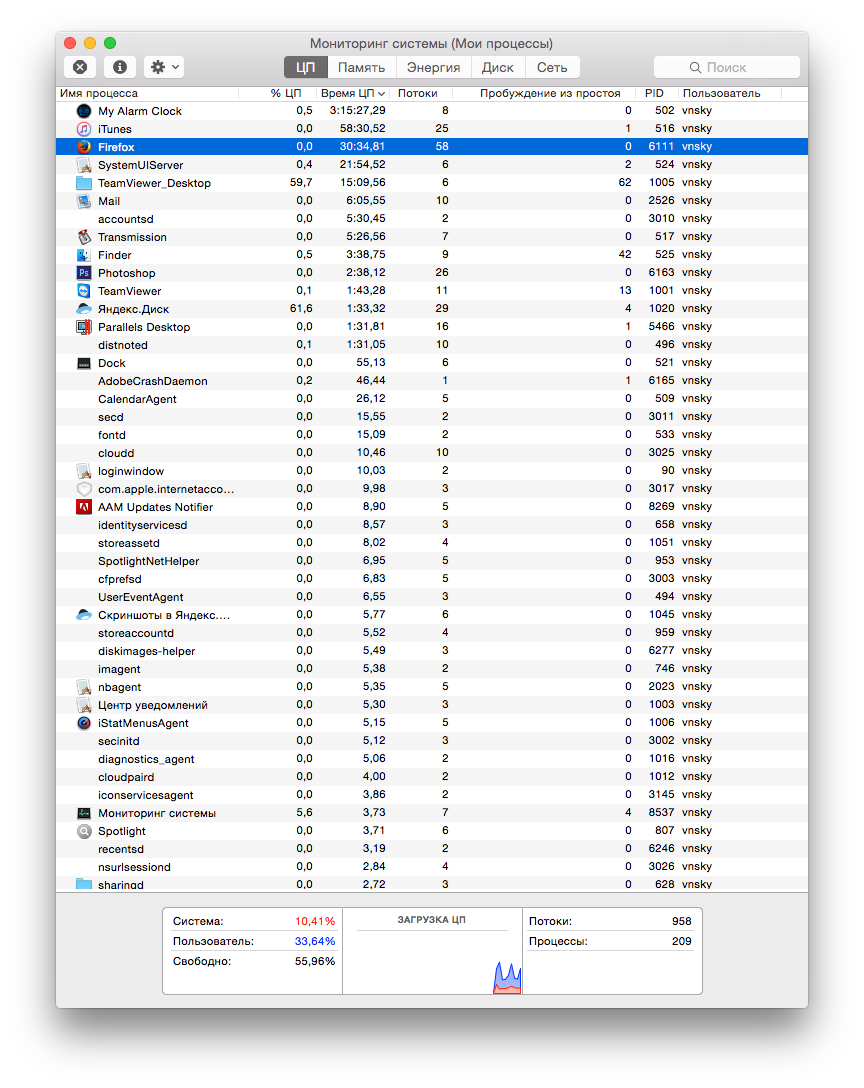Click the Центр уведомлений icon

(84, 706)
